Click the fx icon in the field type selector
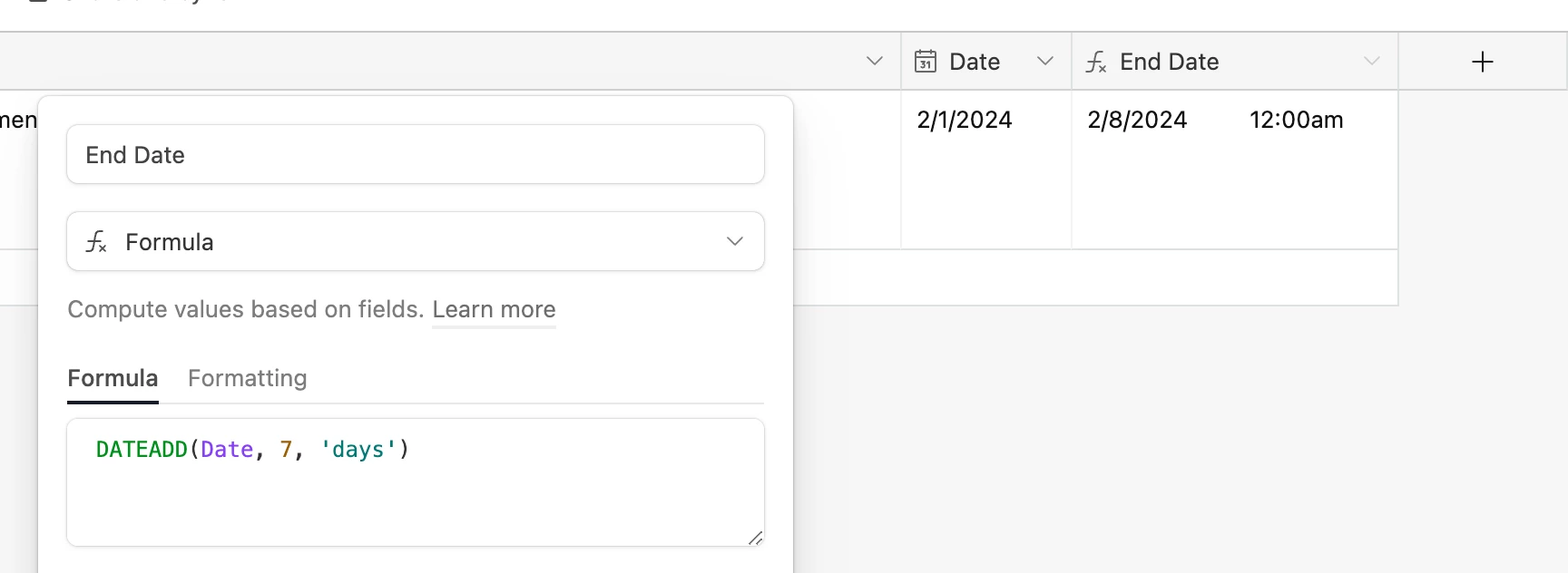The width and height of the screenshot is (1568, 573). click(x=96, y=242)
